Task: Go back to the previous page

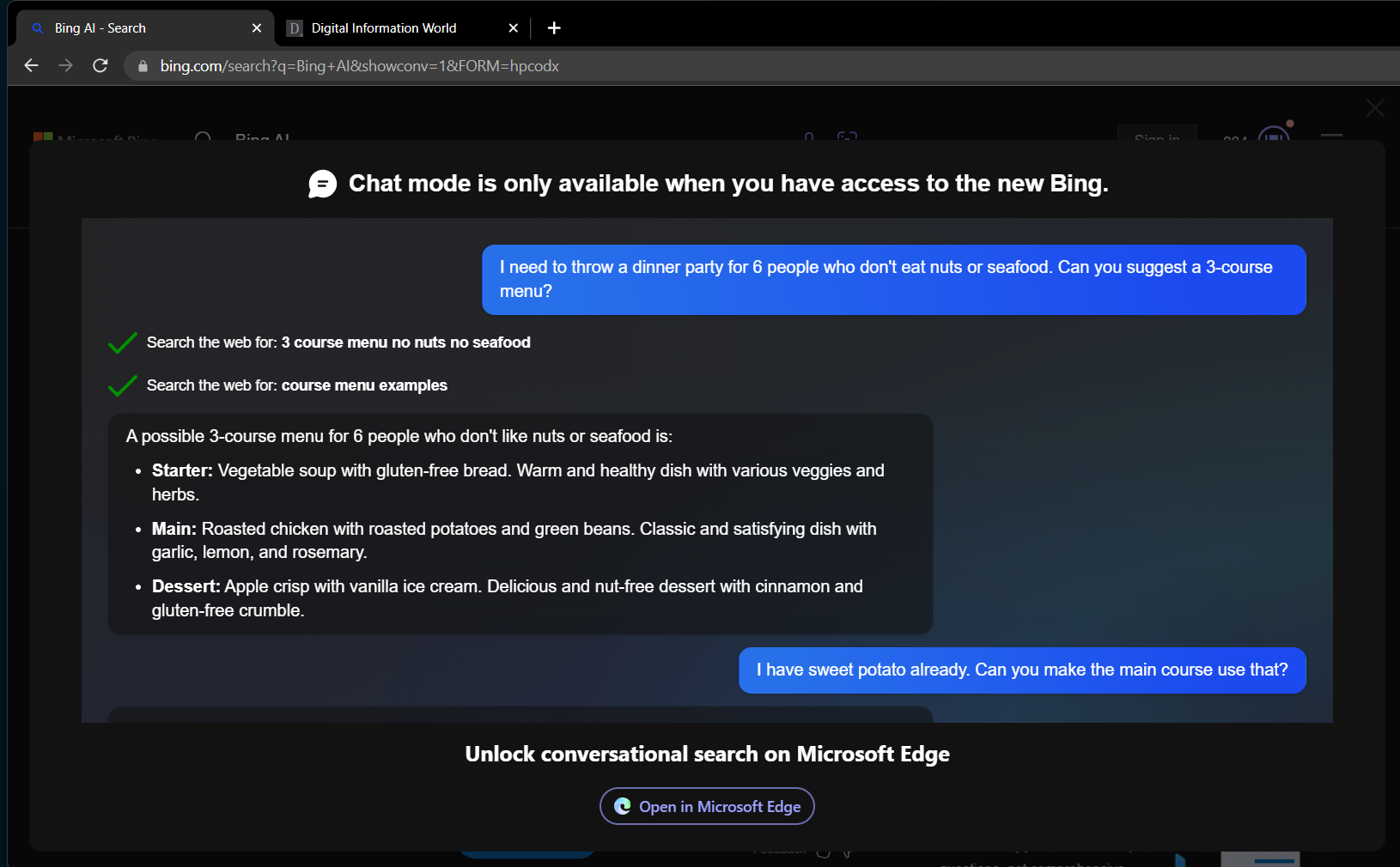Action: [x=32, y=66]
